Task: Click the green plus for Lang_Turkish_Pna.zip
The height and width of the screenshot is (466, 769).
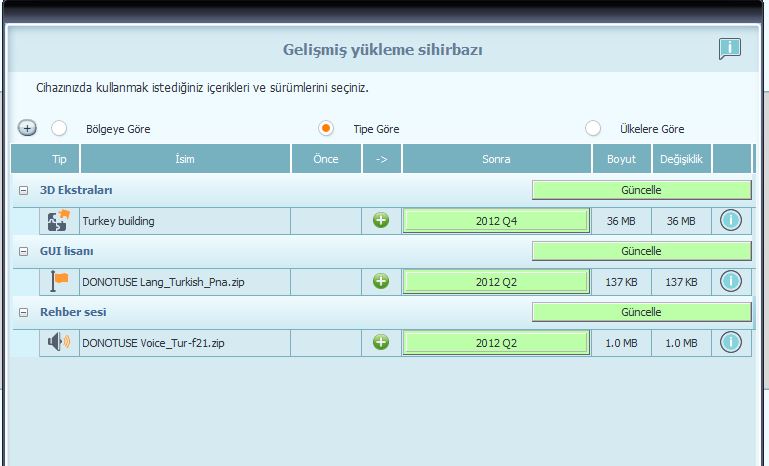Action: pyautogui.click(x=381, y=281)
